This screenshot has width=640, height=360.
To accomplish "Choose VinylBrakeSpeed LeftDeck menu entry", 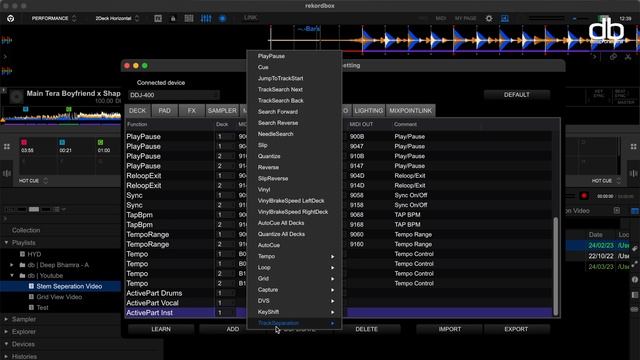I will [294, 201].
